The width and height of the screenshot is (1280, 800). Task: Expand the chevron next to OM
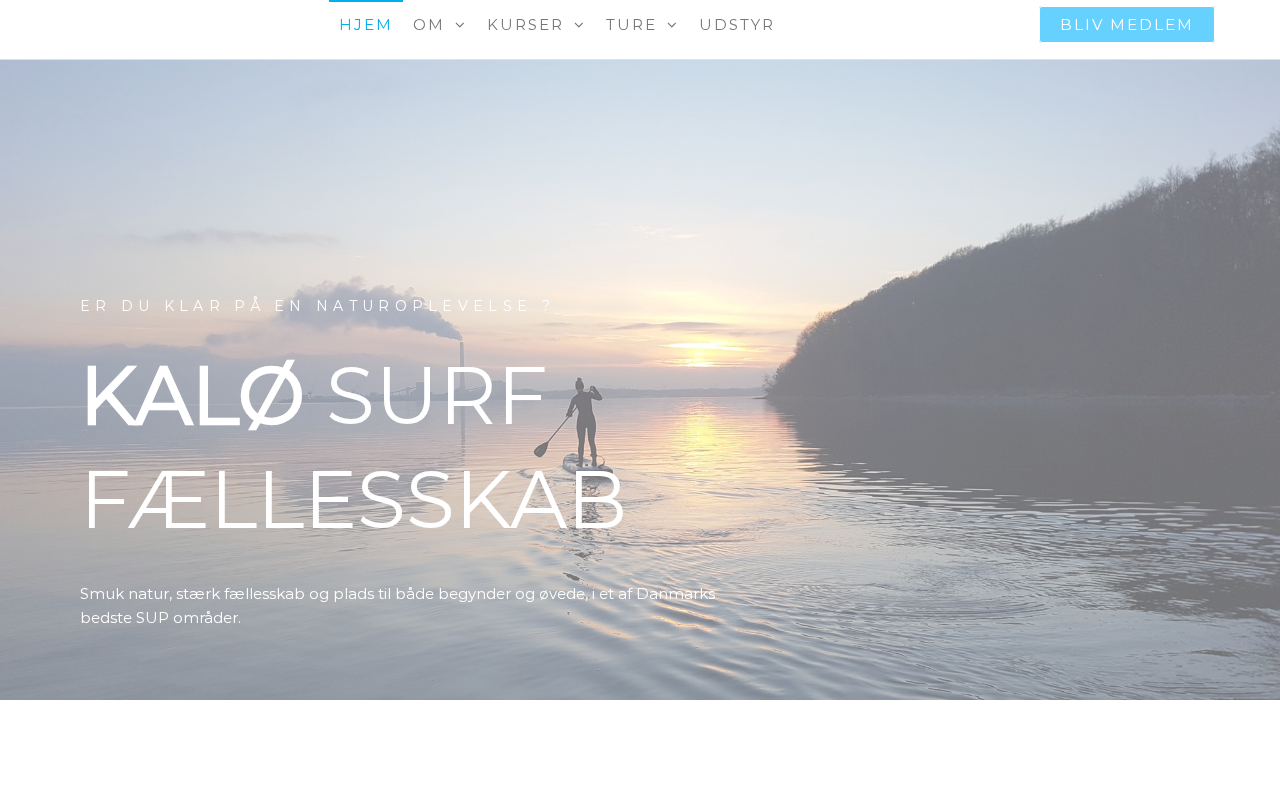tap(460, 25)
